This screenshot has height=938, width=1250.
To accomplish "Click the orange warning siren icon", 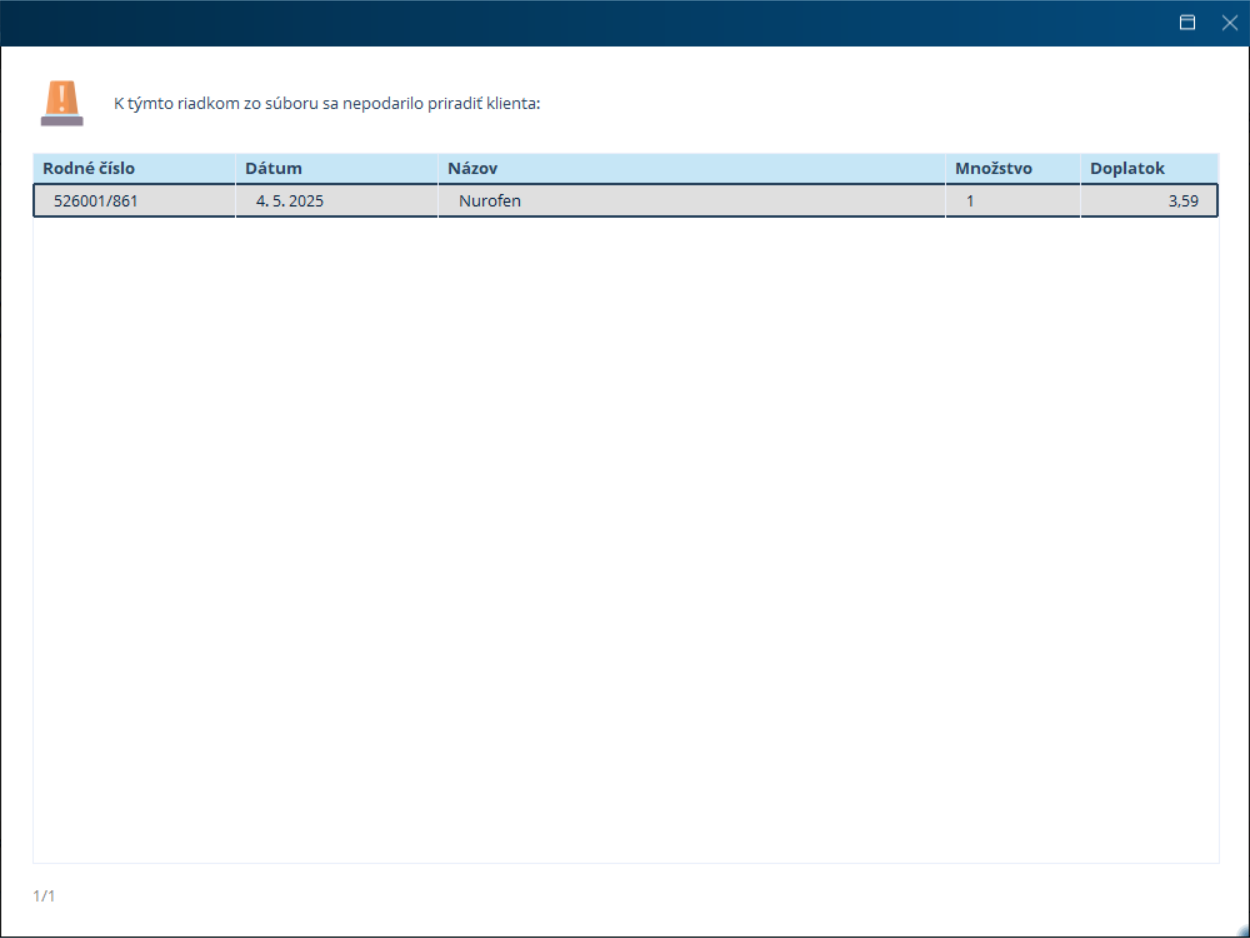I will point(62,104).
